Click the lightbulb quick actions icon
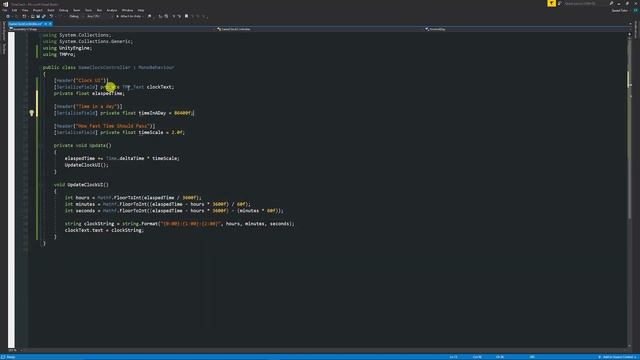Image resolution: width=640 pixels, height=360 pixels. tap(31, 113)
